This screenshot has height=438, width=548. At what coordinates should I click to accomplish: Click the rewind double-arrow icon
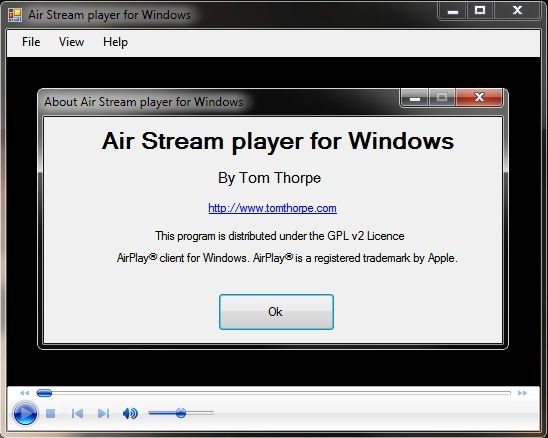24,393
